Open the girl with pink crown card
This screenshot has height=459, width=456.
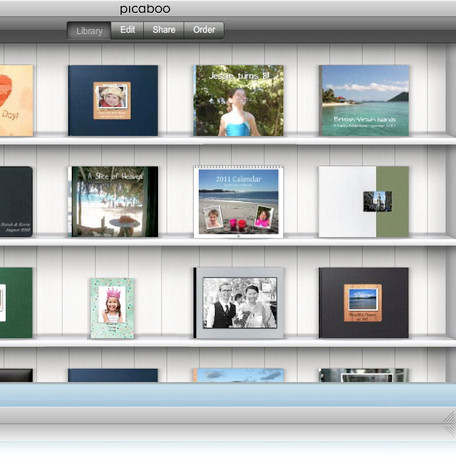pos(112,308)
